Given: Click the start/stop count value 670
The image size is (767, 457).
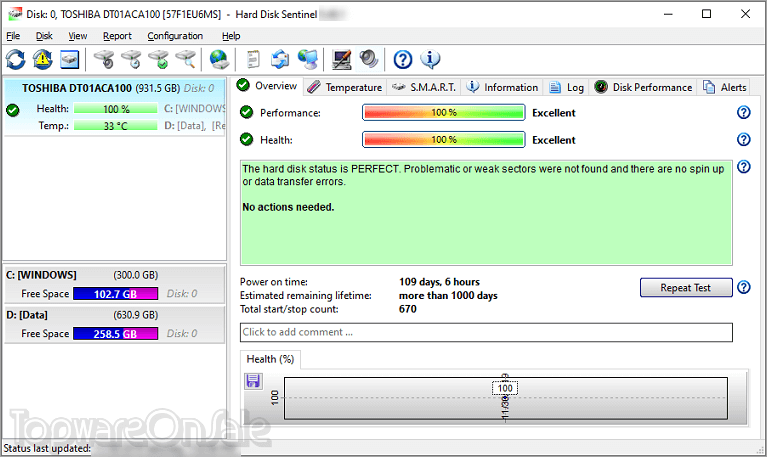Looking at the screenshot, I should tap(407, 309).
